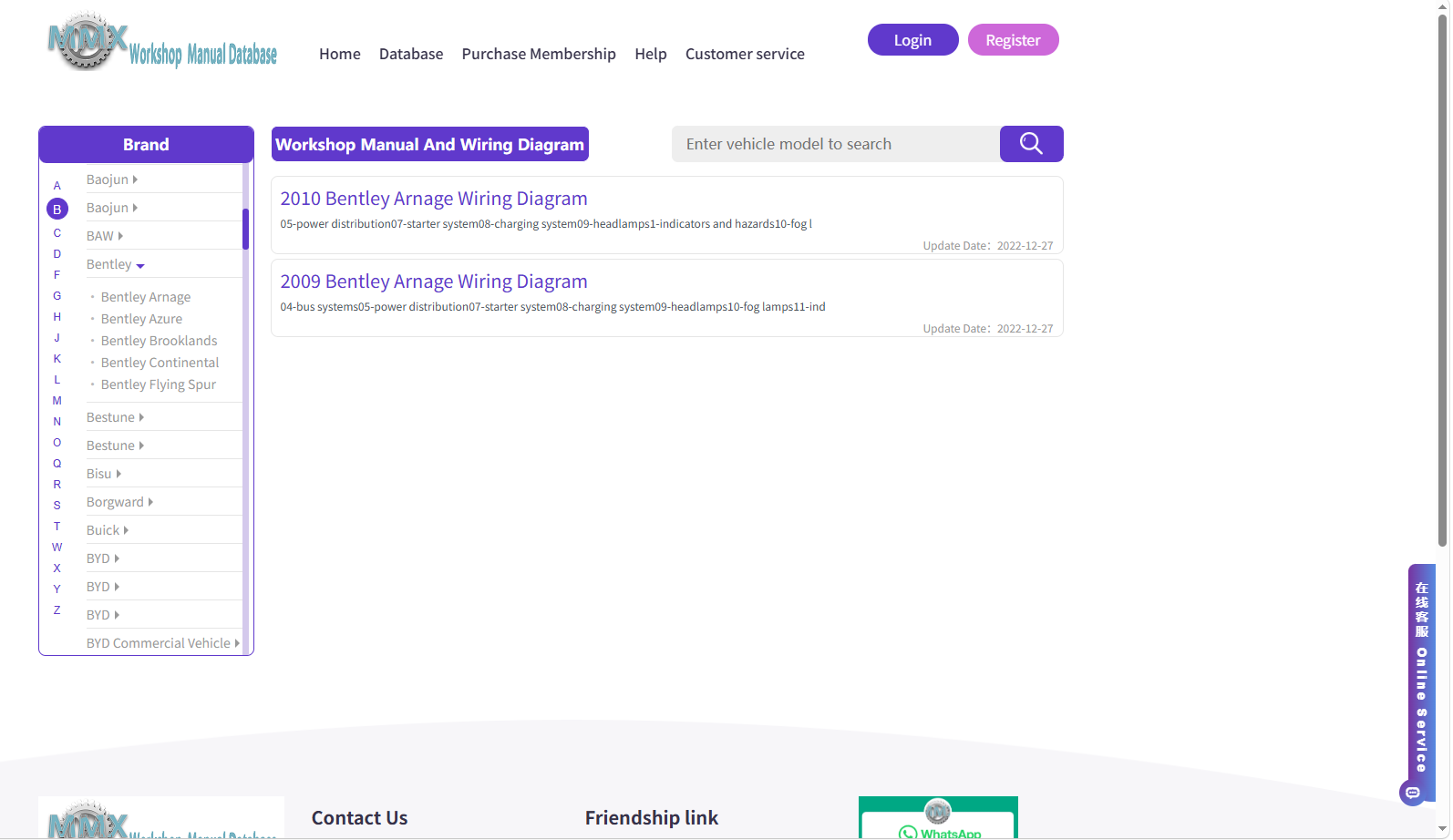
Task: Select letter H in brand index
Action: click(x=57, y=317)
